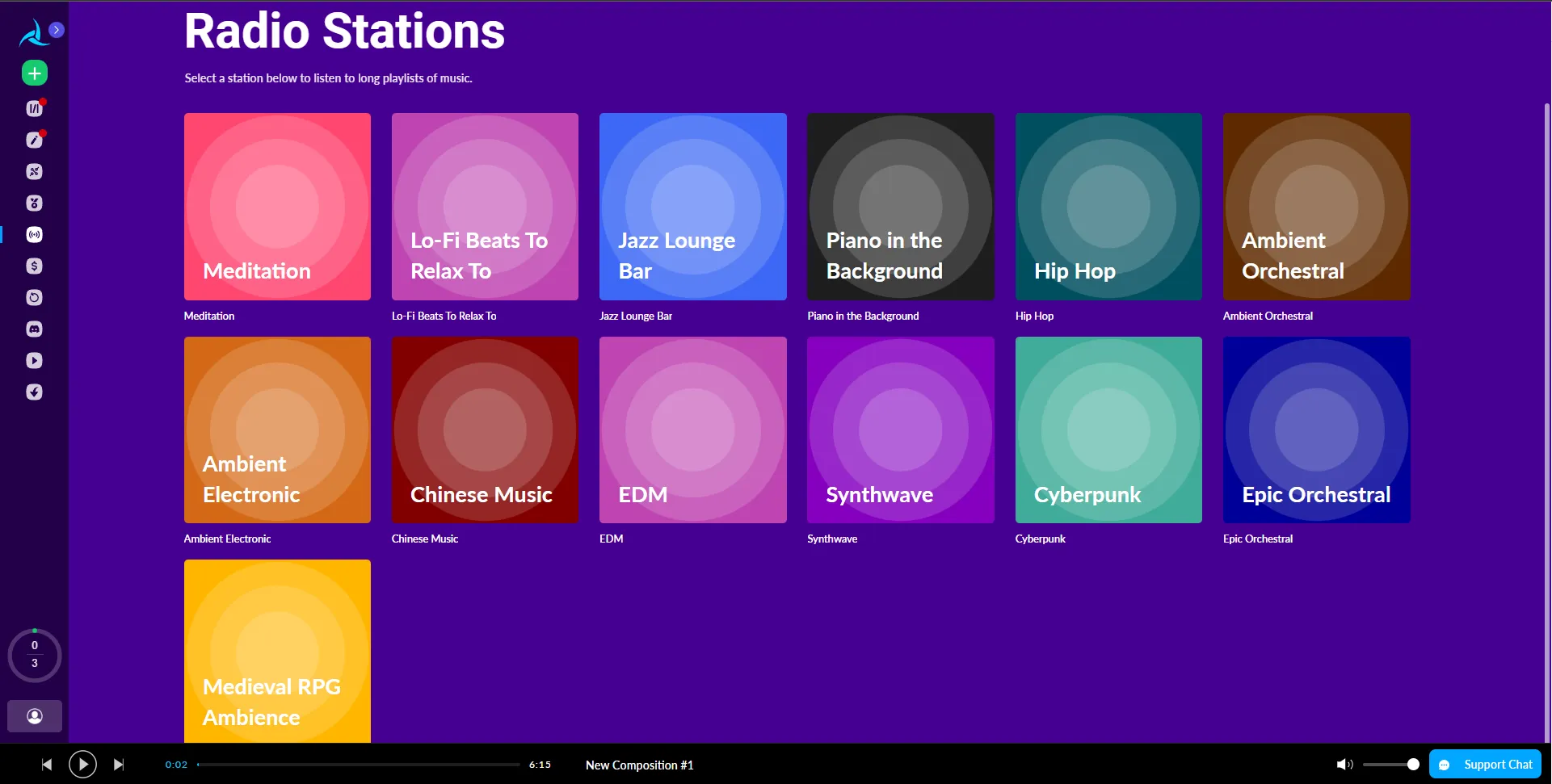Skip to next track
Screen dimensions: 1552x784
coord(119,765)
